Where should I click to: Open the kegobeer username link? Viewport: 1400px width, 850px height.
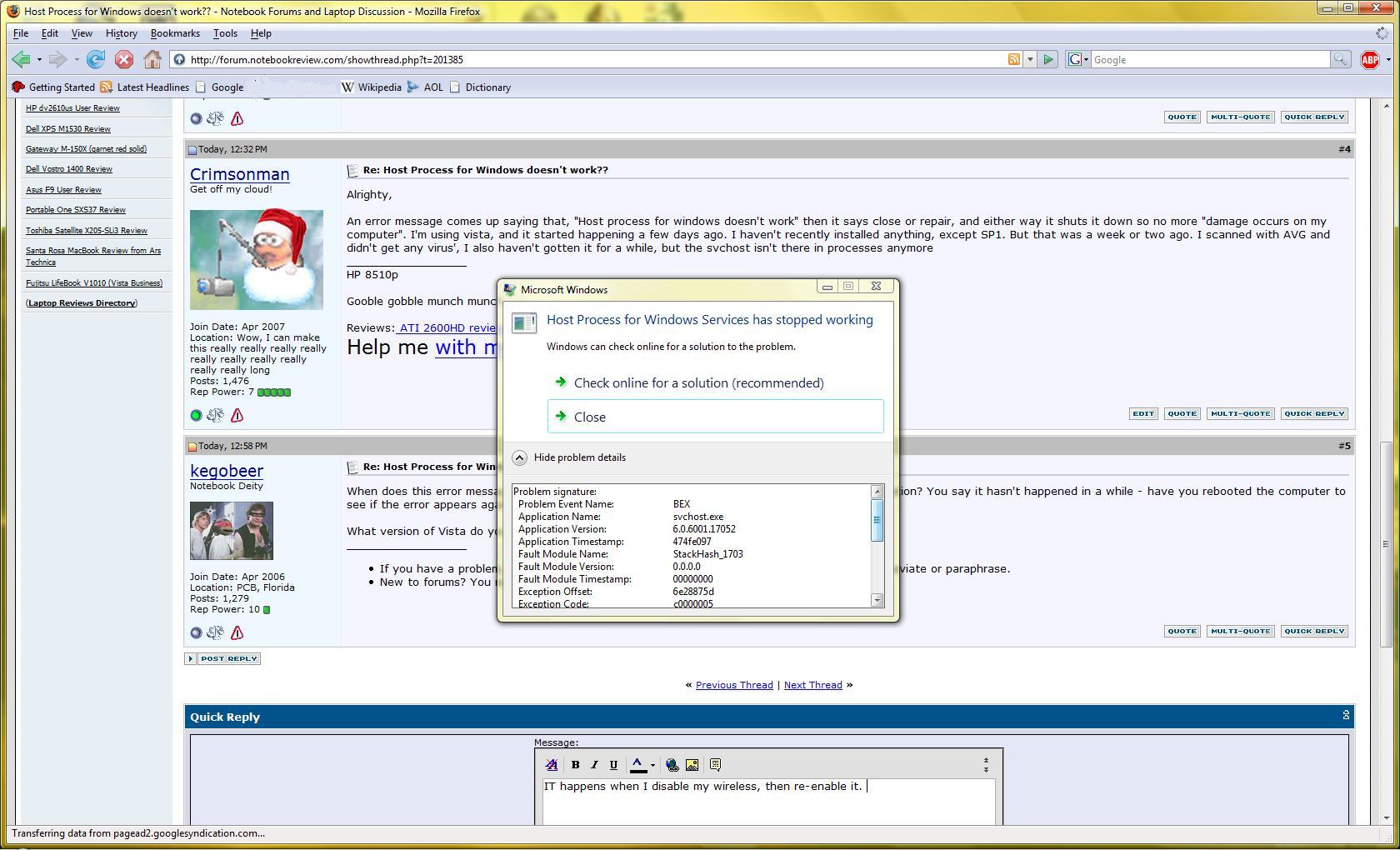tap(227, 471)
